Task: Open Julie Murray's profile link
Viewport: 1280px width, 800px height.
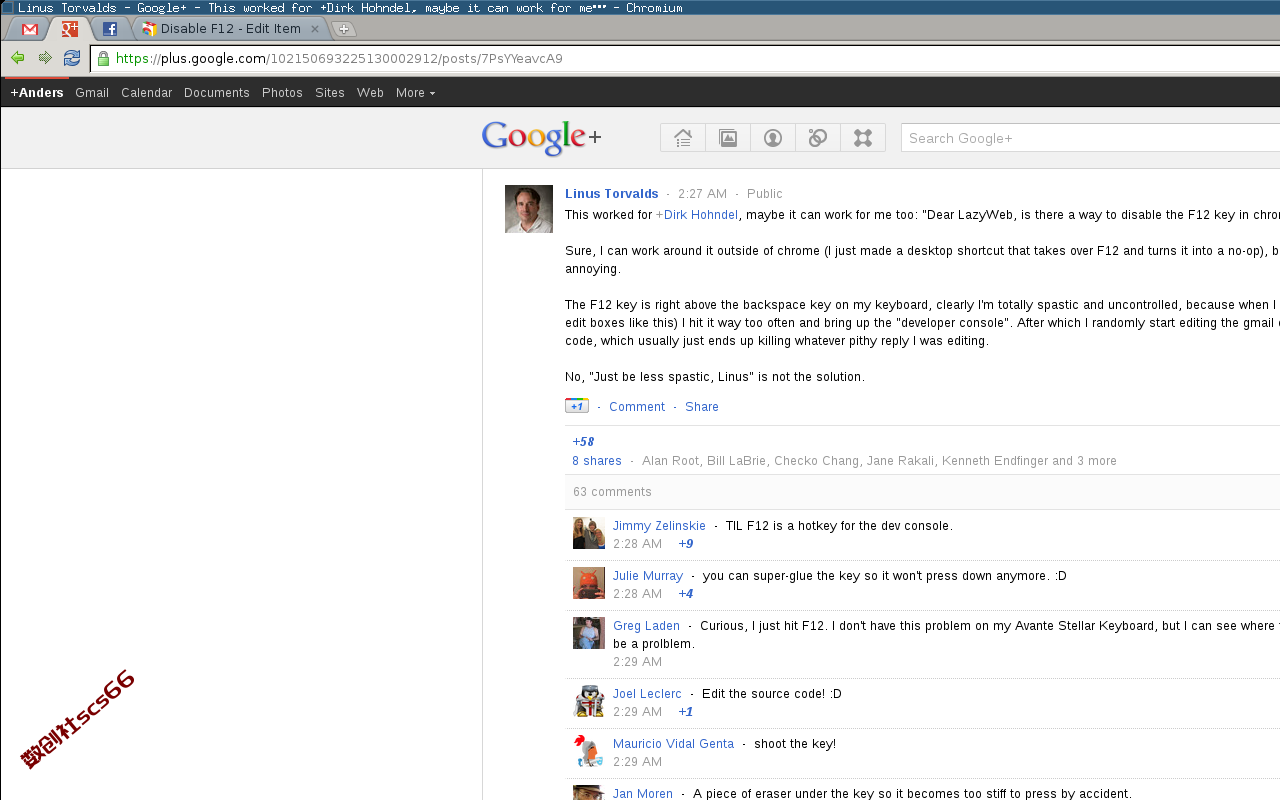Action: coord(648,576)
